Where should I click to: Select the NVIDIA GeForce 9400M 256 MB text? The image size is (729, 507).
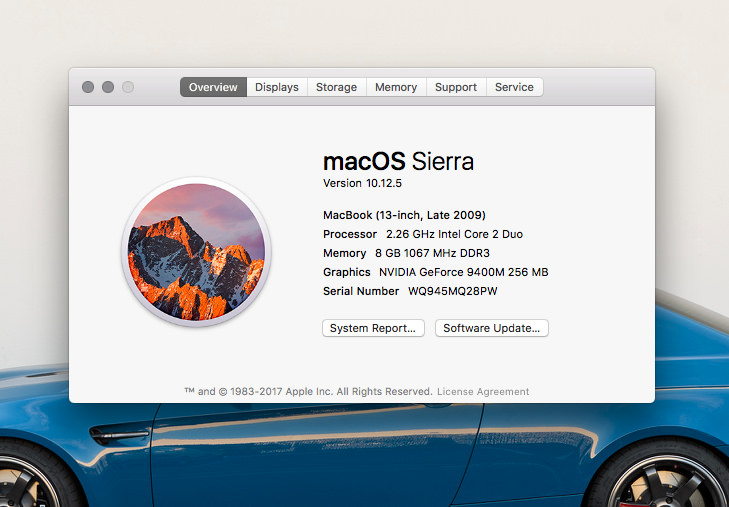[x=464, y=272]
